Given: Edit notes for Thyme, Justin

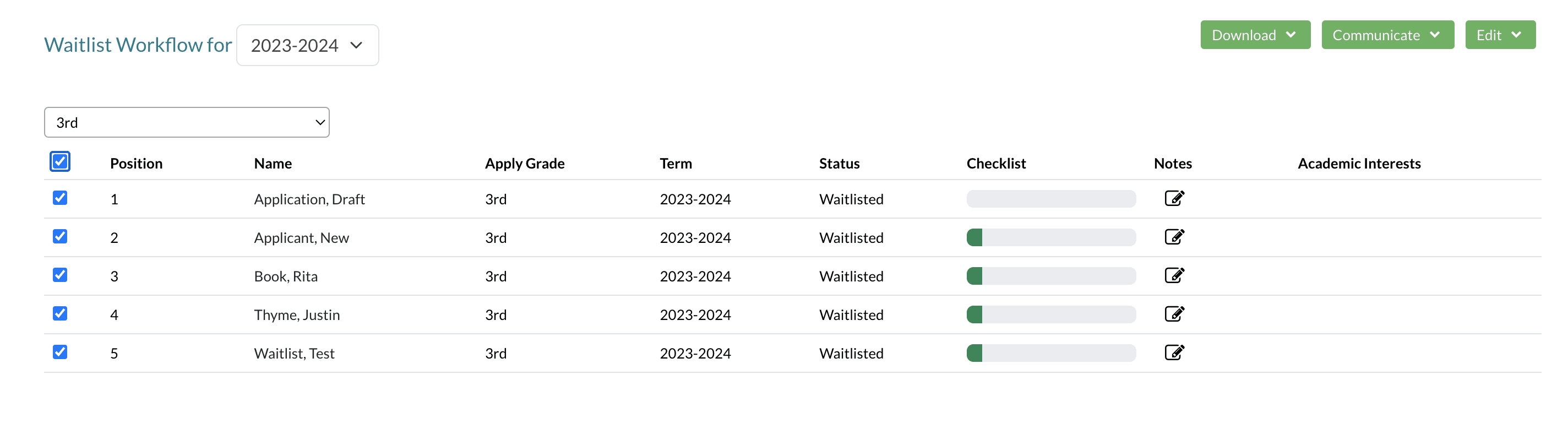Looking at the screenshot, I should [x=1174, y=314].
